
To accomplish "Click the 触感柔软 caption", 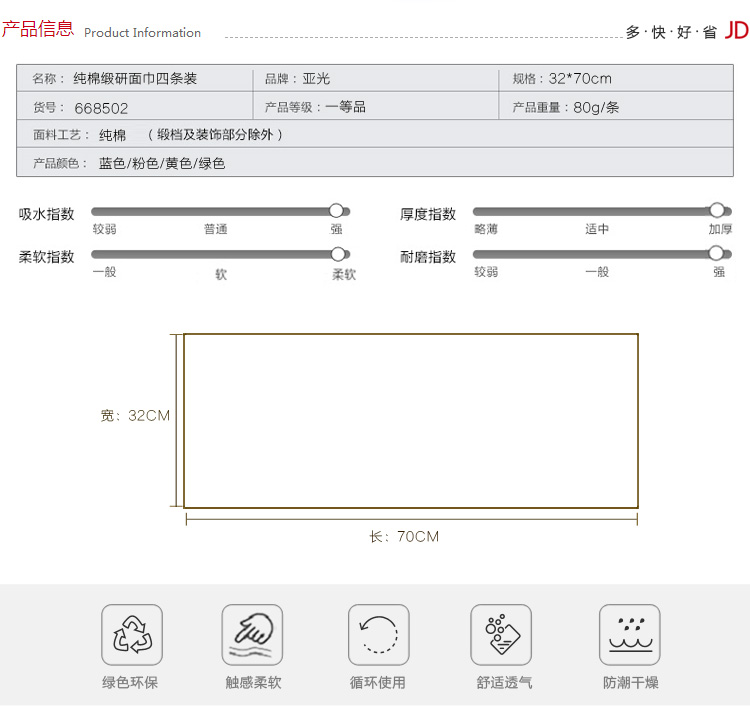I will (254, 682).
